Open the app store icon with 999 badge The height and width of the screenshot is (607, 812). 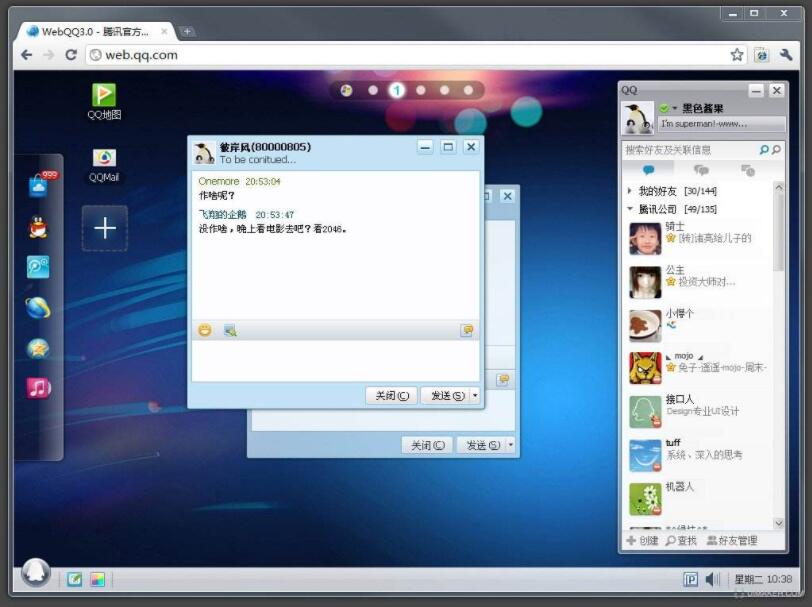click(x=39, y=184)
